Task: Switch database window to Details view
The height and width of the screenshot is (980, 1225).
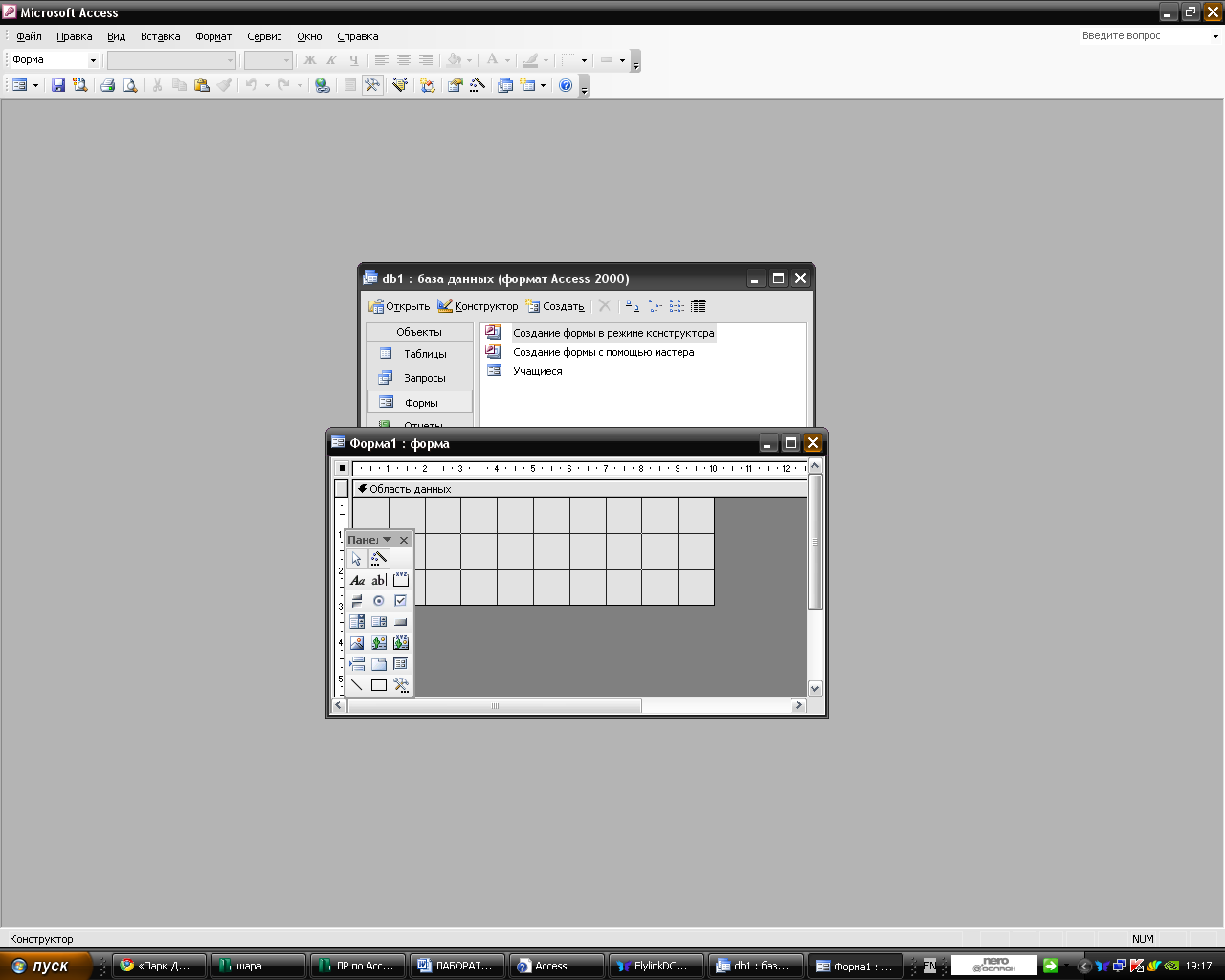Action: (699, 306)
